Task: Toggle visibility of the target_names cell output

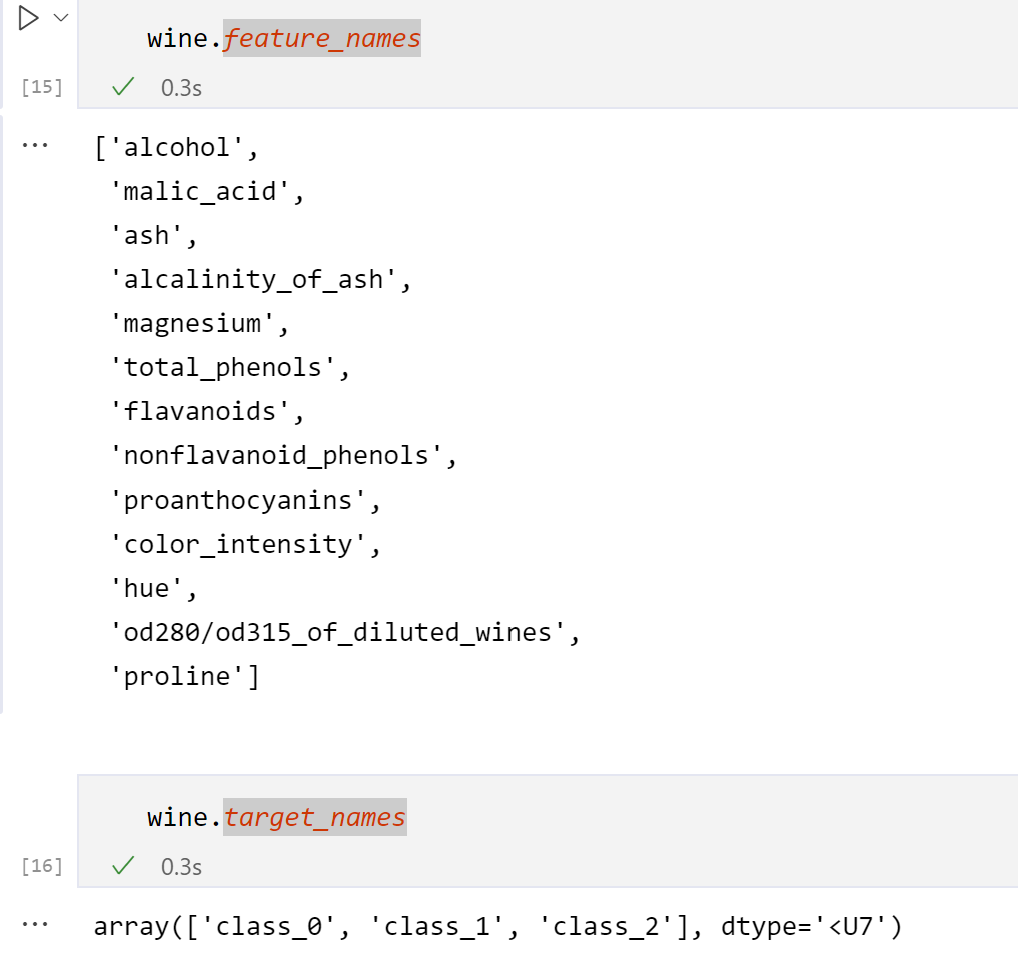Action: point(35,925)
